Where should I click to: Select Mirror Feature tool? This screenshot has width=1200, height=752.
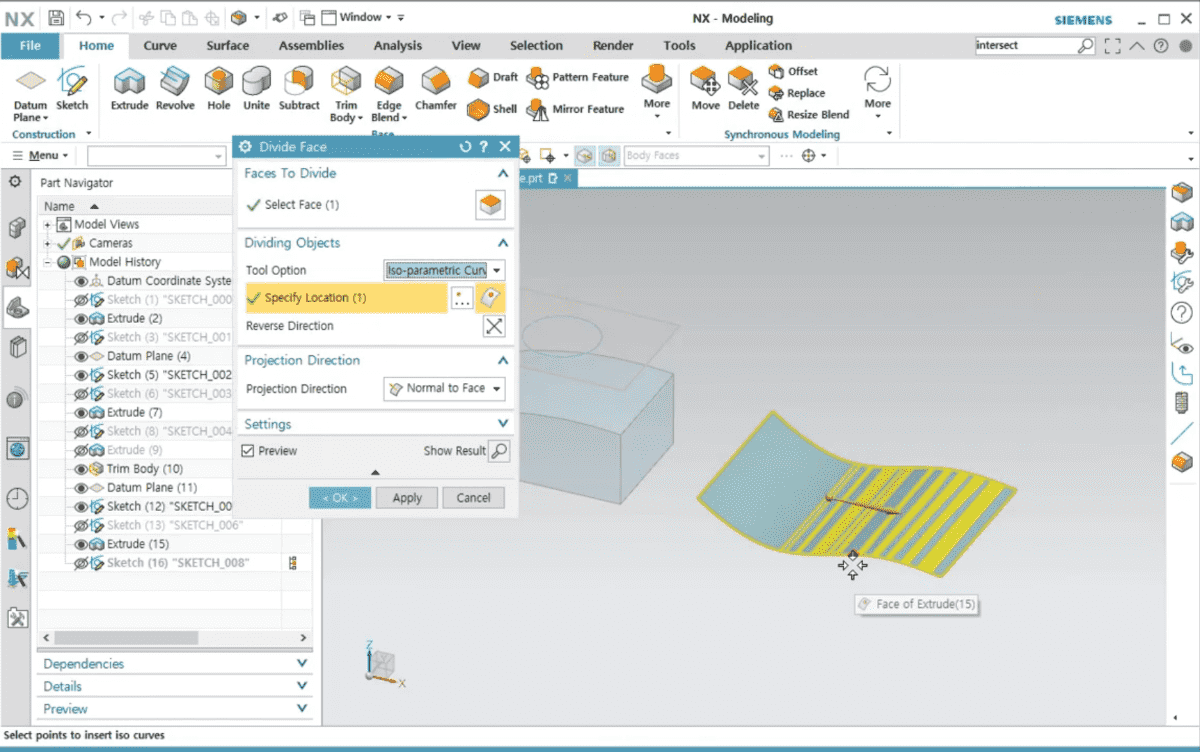(x=576, y=109)
